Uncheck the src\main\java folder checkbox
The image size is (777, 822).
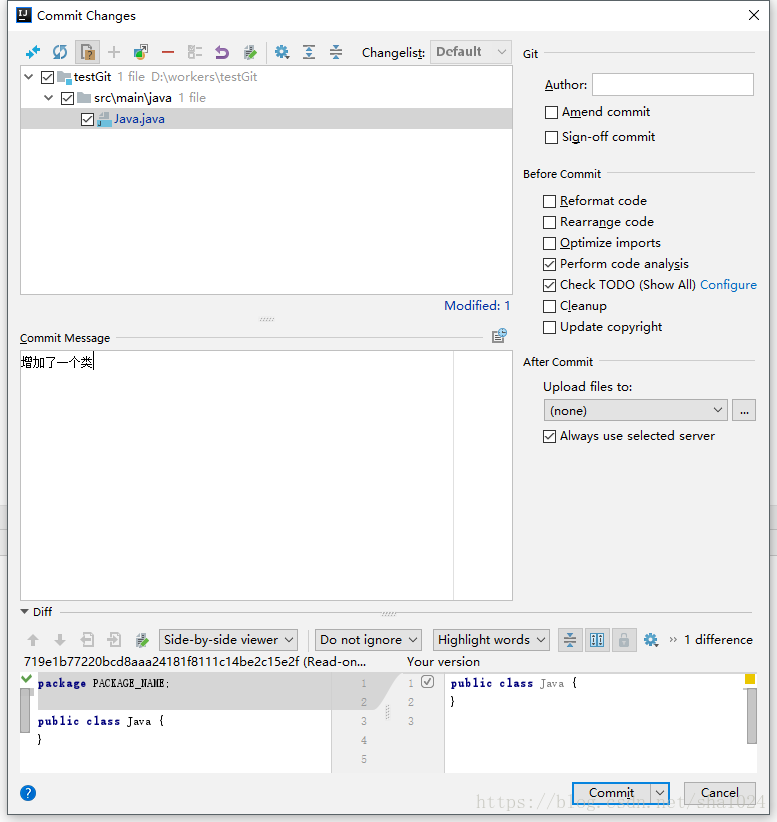pyautogui.click(x=67, y=98)
